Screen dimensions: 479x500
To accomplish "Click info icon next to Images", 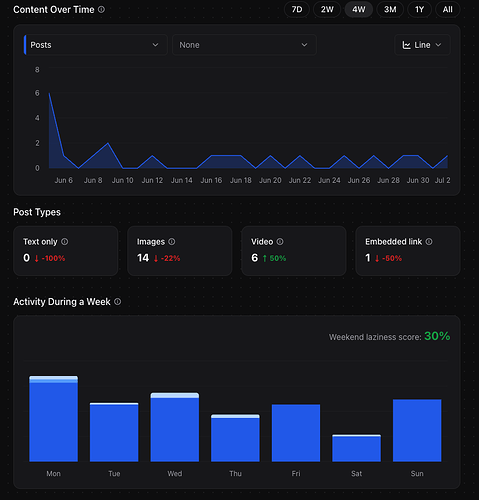I will (x=172, y=242).
